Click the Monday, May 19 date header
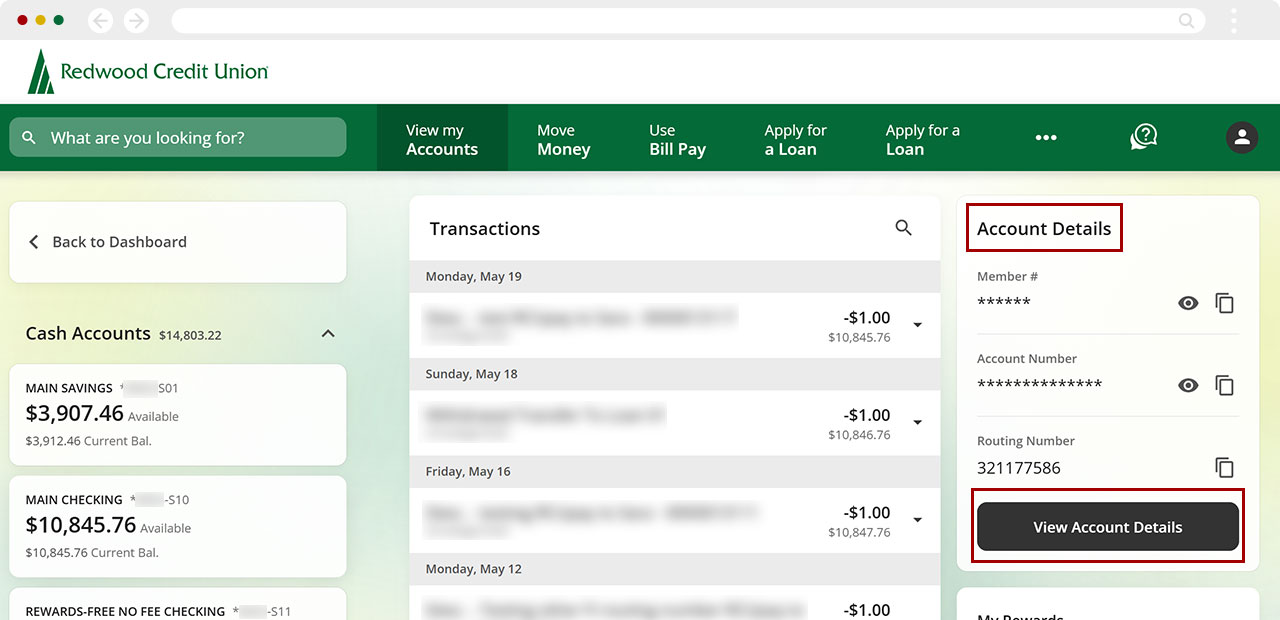 click(x=675, y=277)
